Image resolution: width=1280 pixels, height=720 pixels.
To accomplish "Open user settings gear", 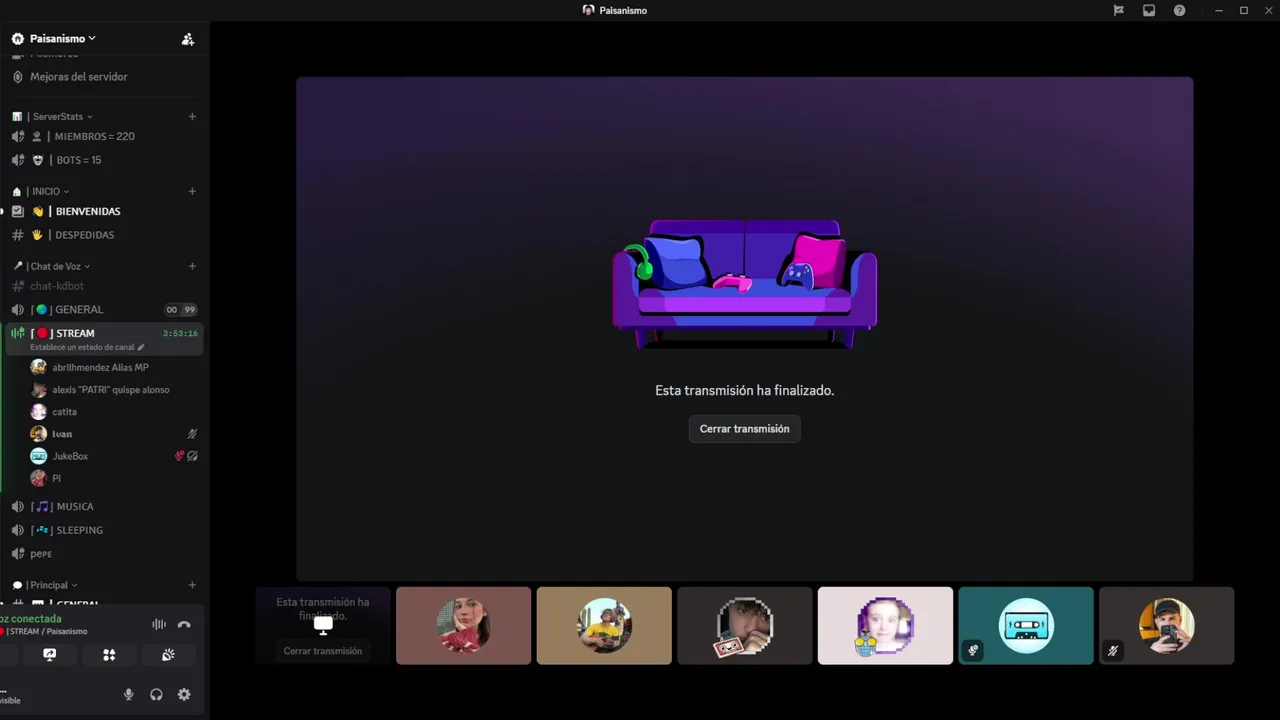I will pos(184,695).
